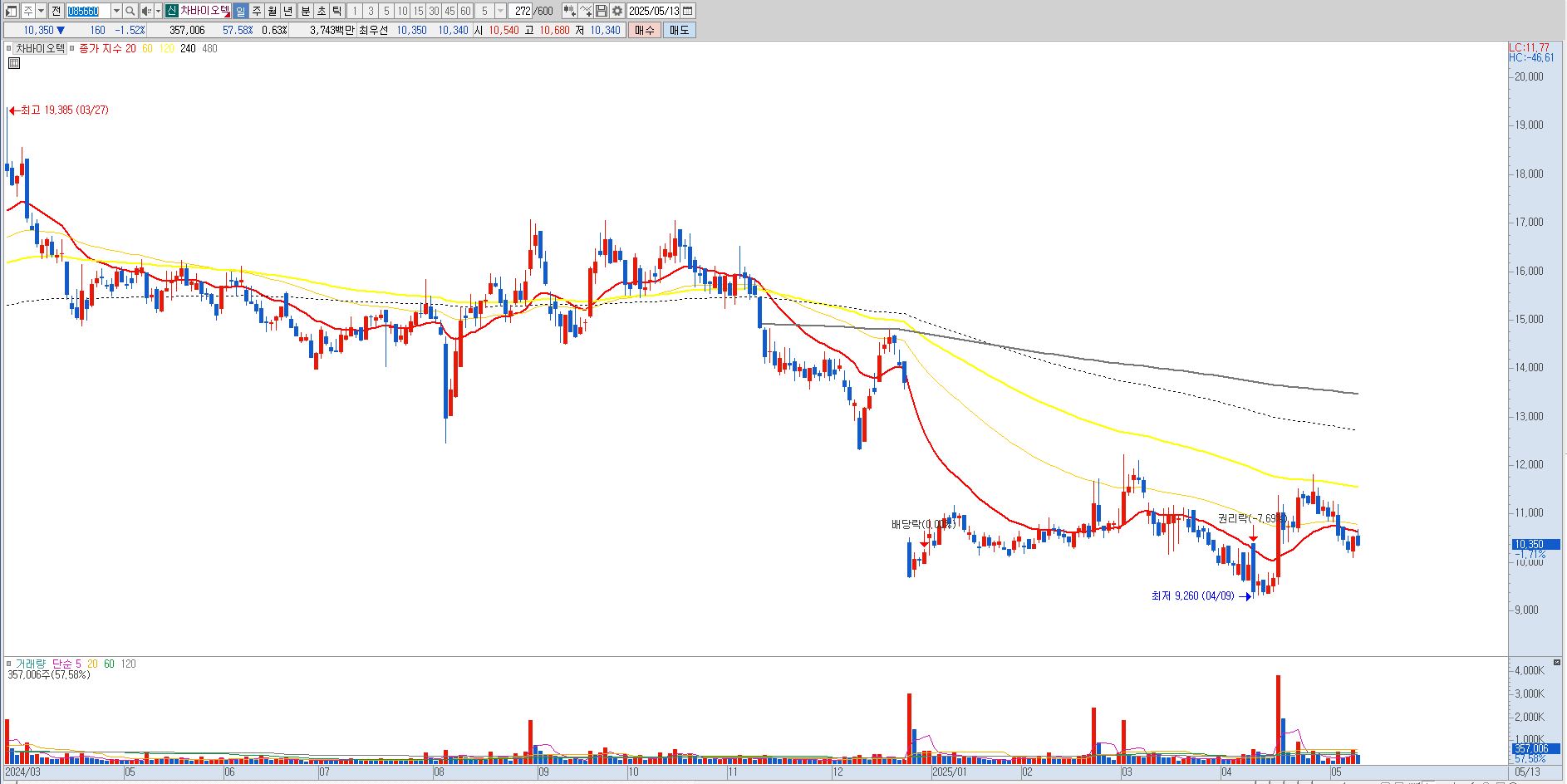
Task: Expand the interval dropdown next to 5
Action: point(500,11)
